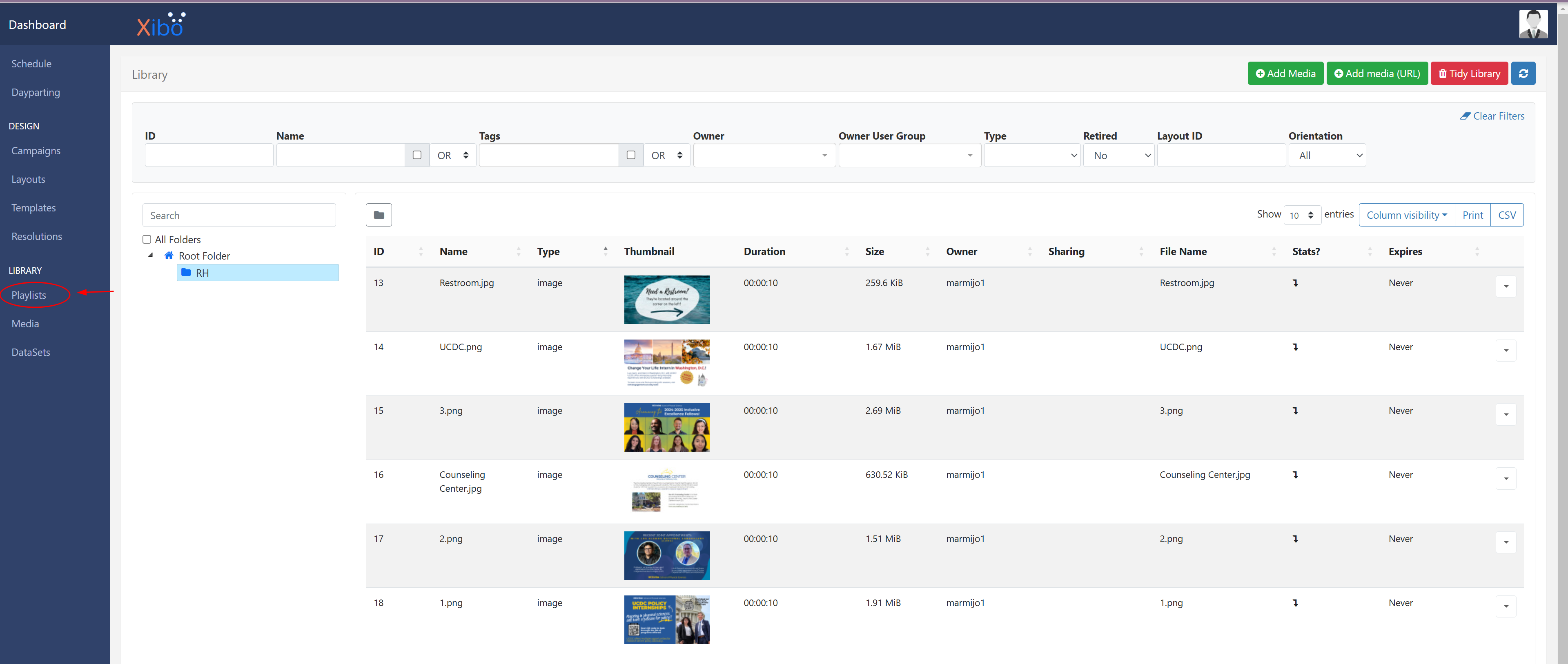Check the All Folders checkbox
The image size is (1568, 664).
[147, 240]
